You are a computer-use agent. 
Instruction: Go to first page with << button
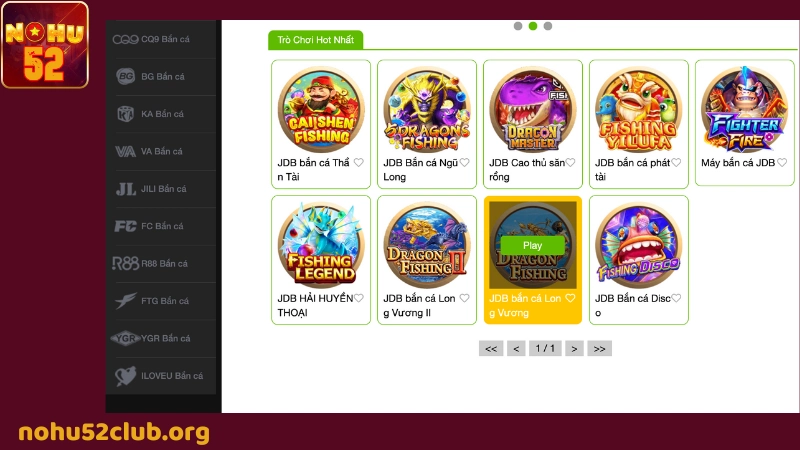coord(491,348)
